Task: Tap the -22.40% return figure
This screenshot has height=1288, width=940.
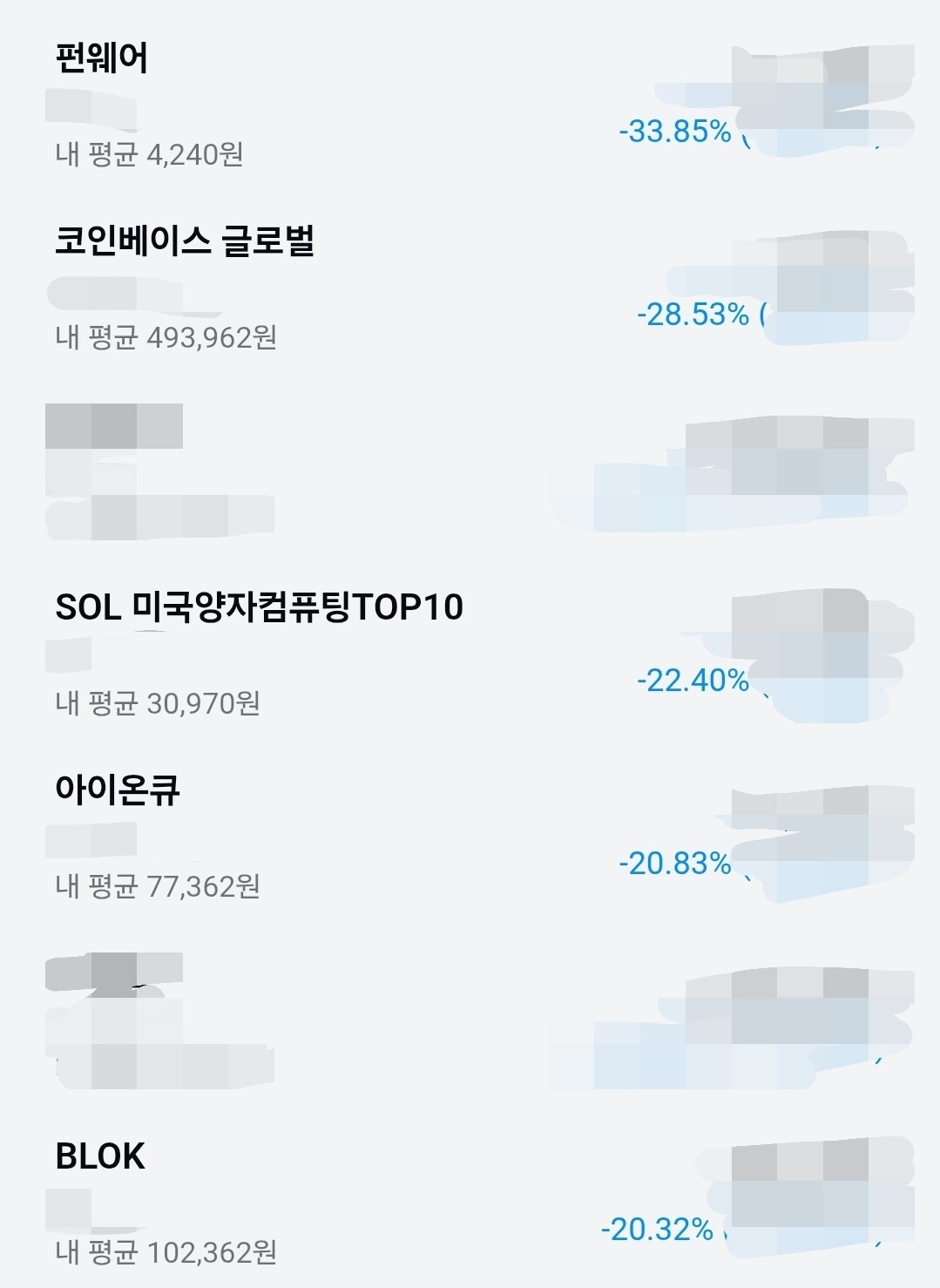Action: (x=693, y=681)
